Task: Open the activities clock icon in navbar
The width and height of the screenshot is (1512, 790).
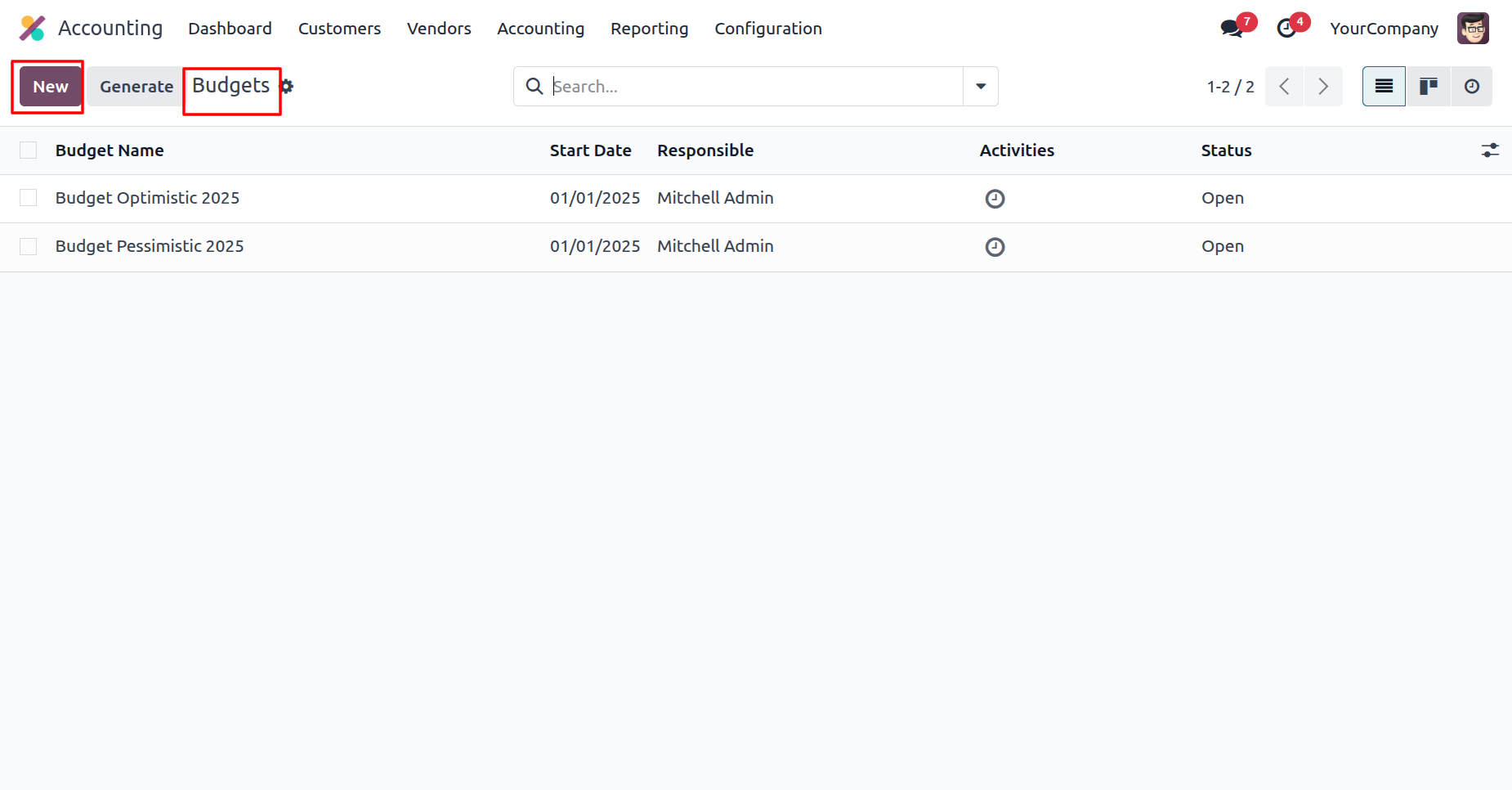Action: point(1286,29)
